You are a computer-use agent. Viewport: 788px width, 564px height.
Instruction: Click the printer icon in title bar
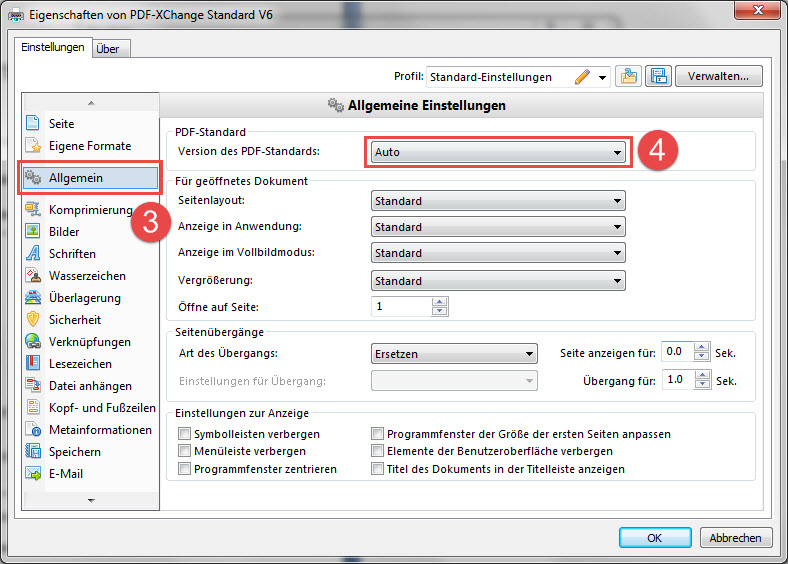coord(16,15)
